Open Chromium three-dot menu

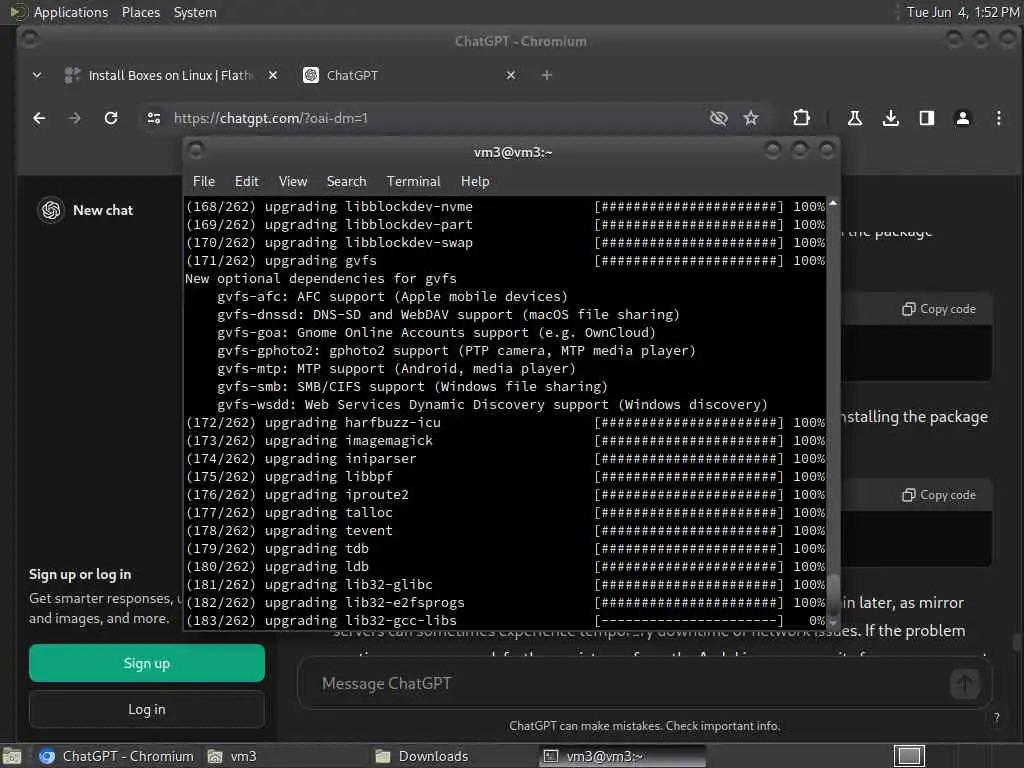(x=999, y=118)
